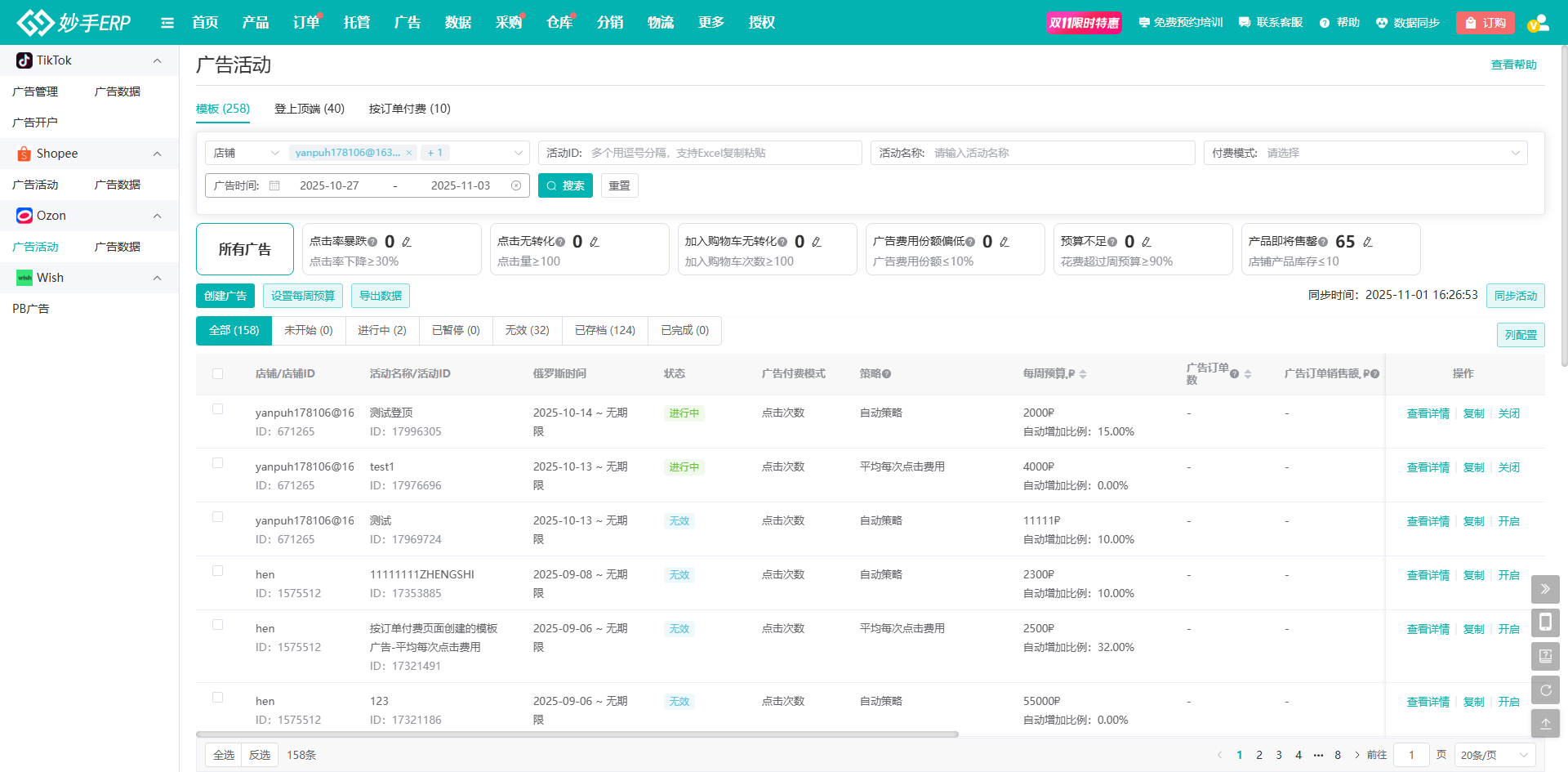Switch to the 已暂停 tab
This screenshot has width=1568, height=772.
tap(455, 330)
